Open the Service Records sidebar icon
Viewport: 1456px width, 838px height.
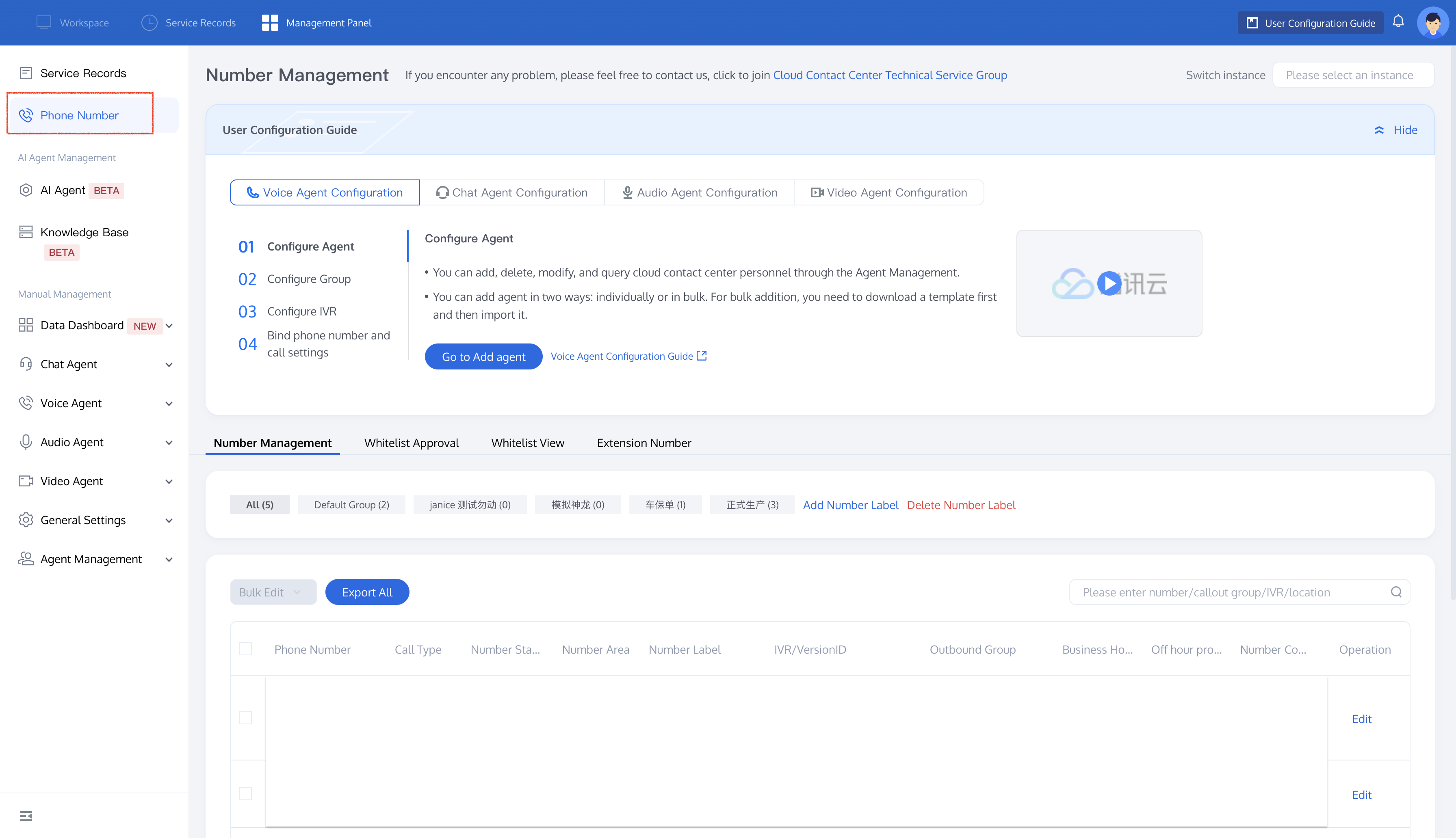click(x=26, y=73)
